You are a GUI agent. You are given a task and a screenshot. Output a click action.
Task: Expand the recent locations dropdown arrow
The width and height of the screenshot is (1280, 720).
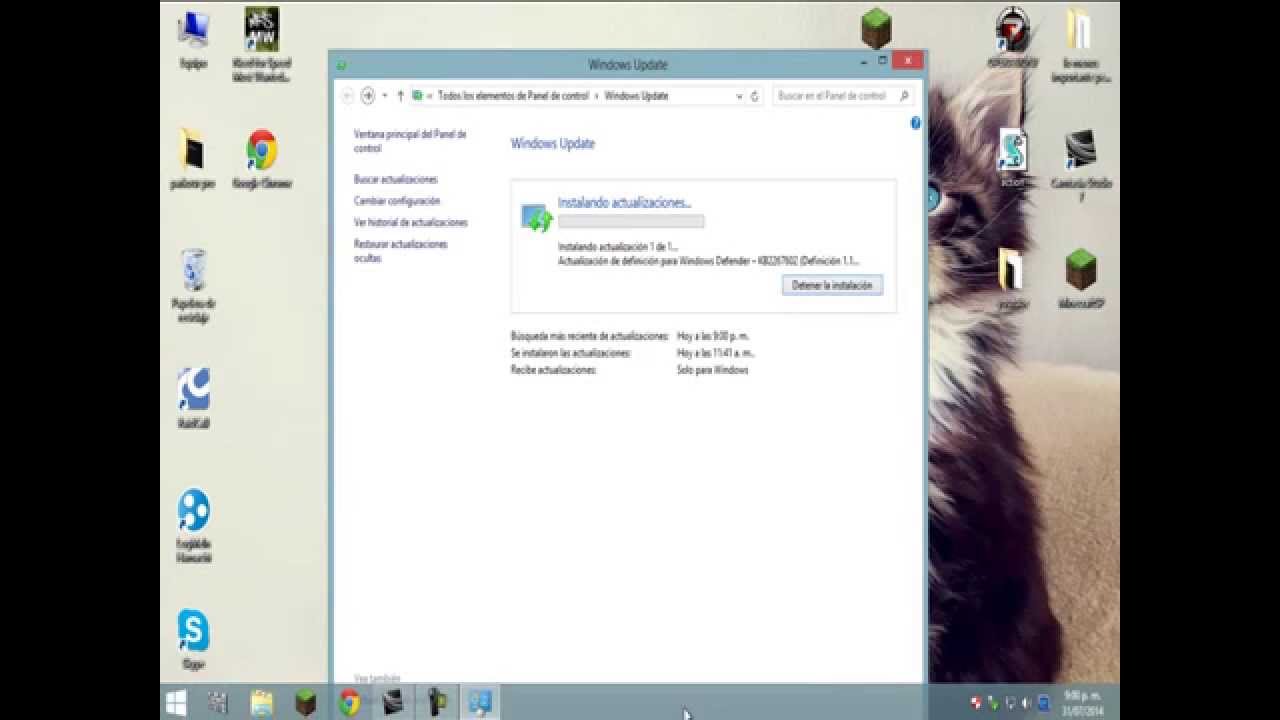385,96
